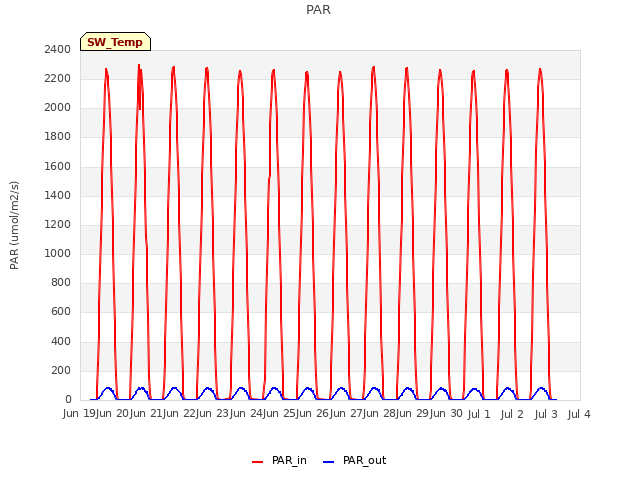Click the 2200 y-axis tick label
Viewport: 640px width, 480px height.
click(58, 78)
